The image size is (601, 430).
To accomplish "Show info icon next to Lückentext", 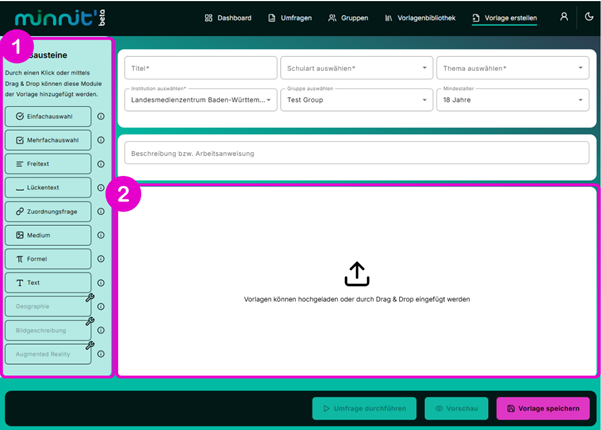I will [101, 188].
